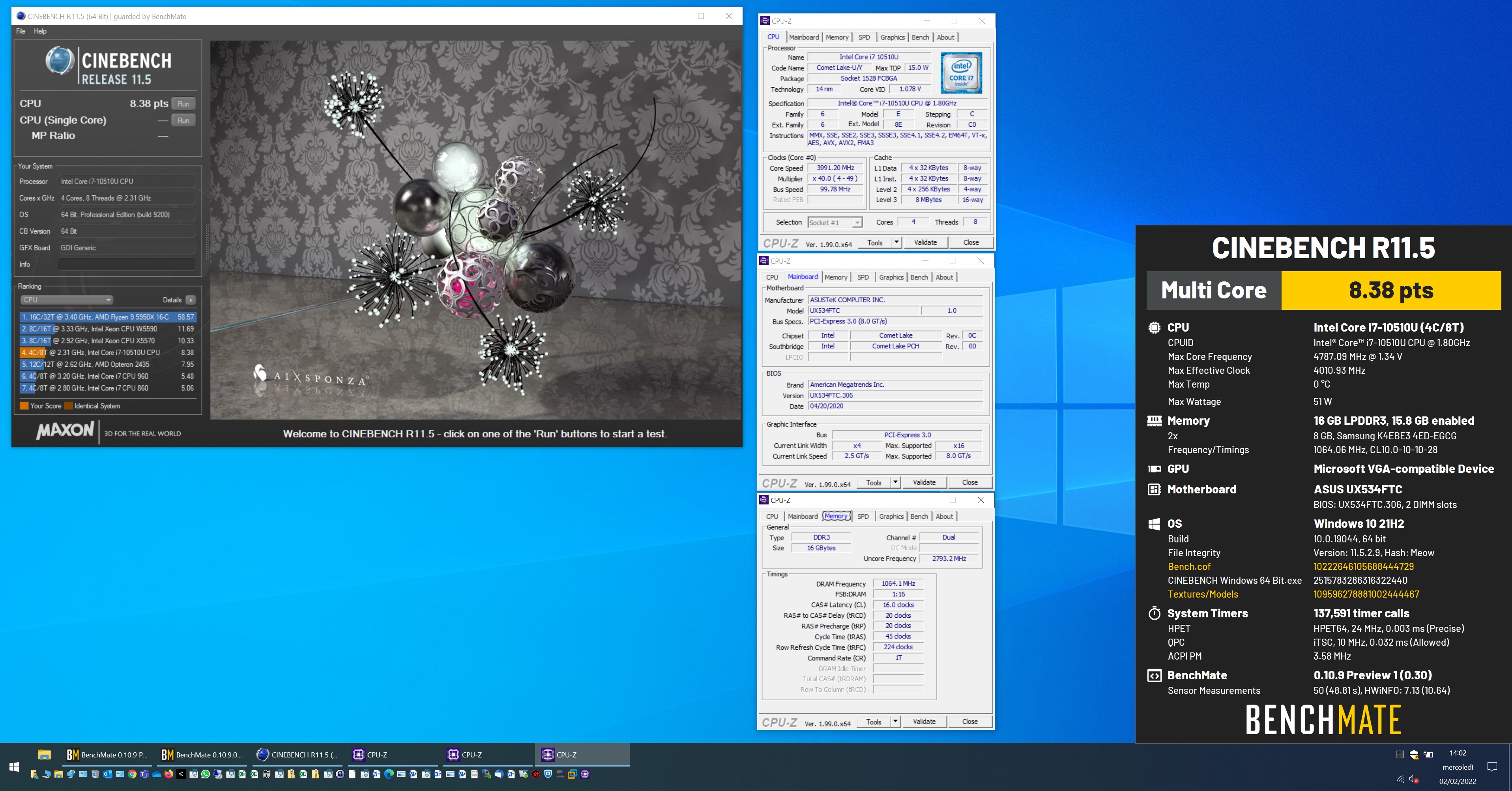Launch WhatsApp from taskbar shortcuts
1512x791 pixels.
coord(206,774)
